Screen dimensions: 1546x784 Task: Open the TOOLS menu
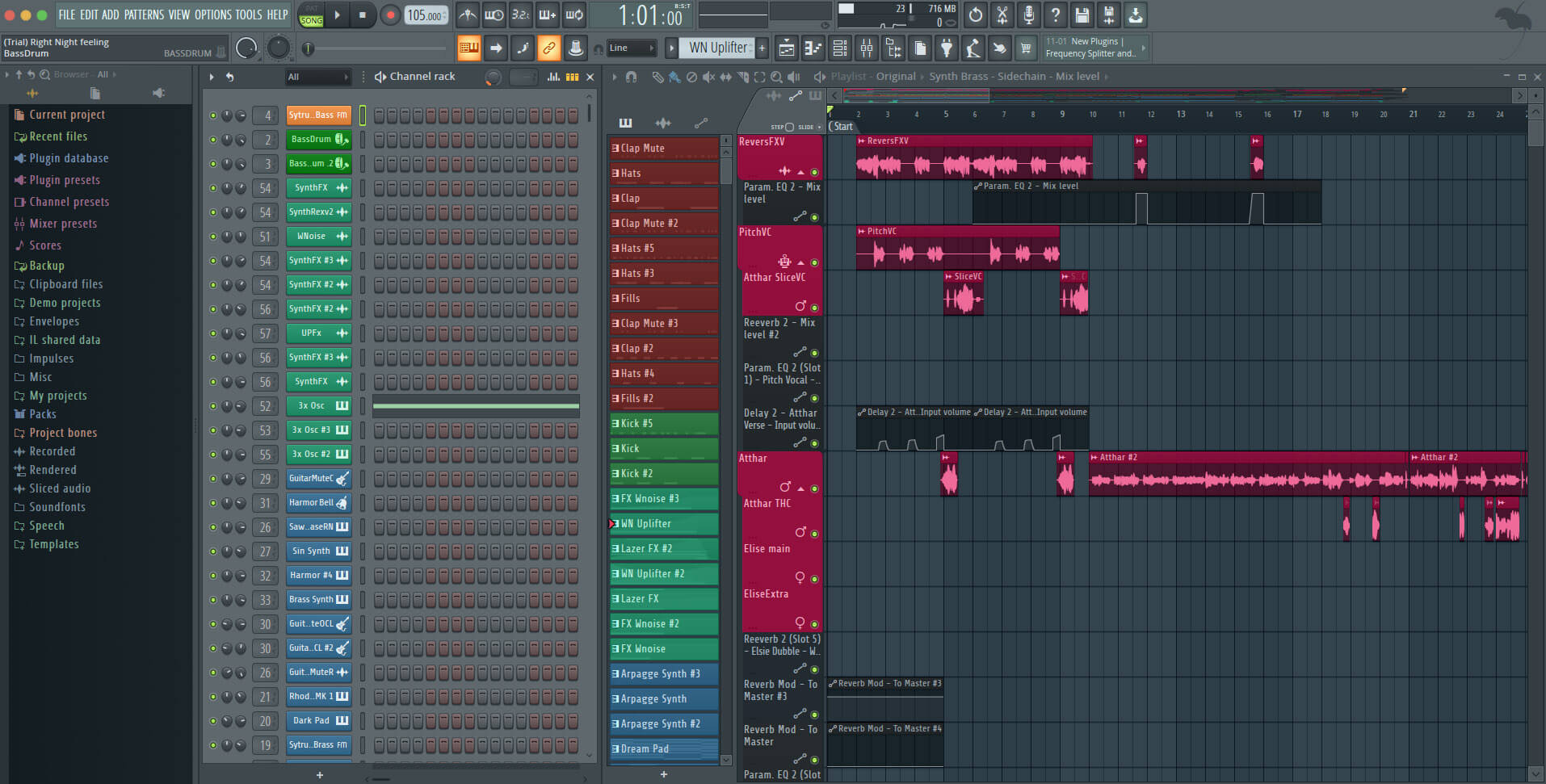(x=249, y=15)
